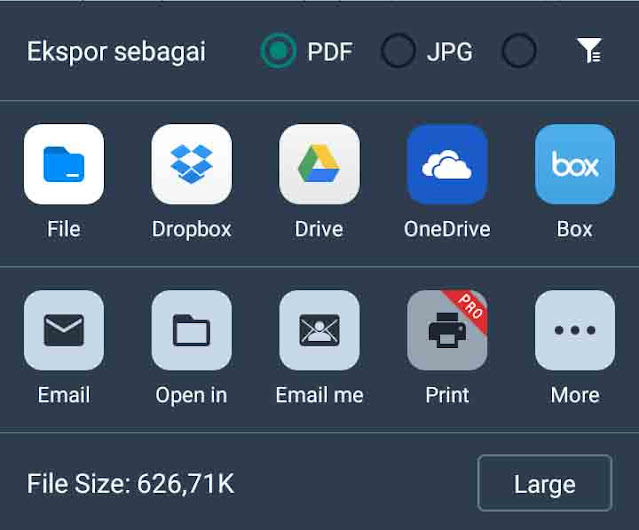639x530 pixels.
Task: Export to Box cloud storage
Action: [575, 164]
